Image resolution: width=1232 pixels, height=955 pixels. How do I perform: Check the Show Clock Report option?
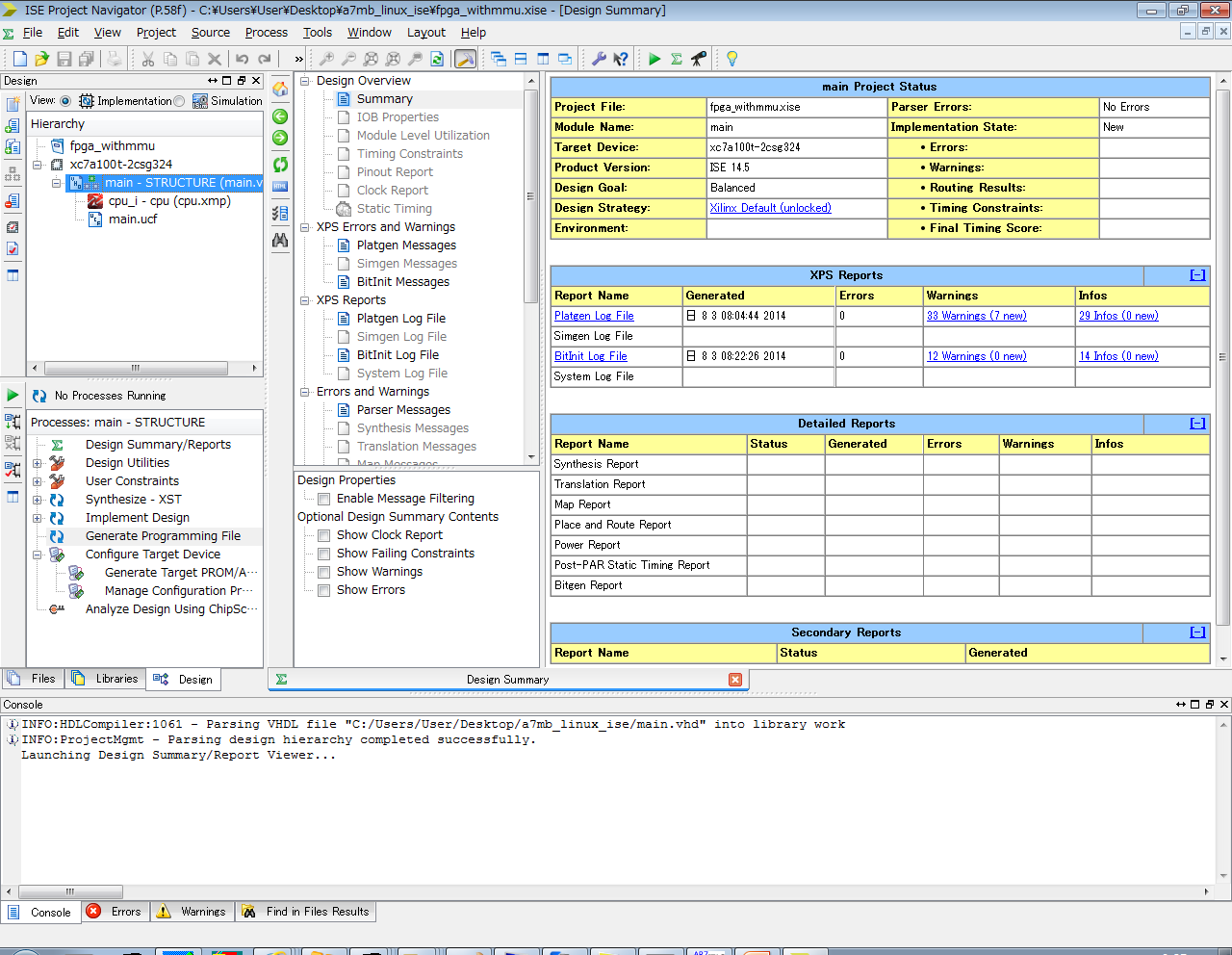pyautogui.click(x=324, y=535)
